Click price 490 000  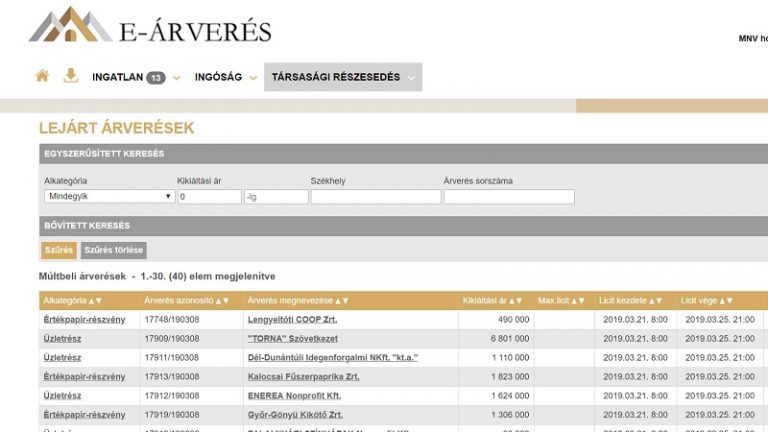point(513,319)
